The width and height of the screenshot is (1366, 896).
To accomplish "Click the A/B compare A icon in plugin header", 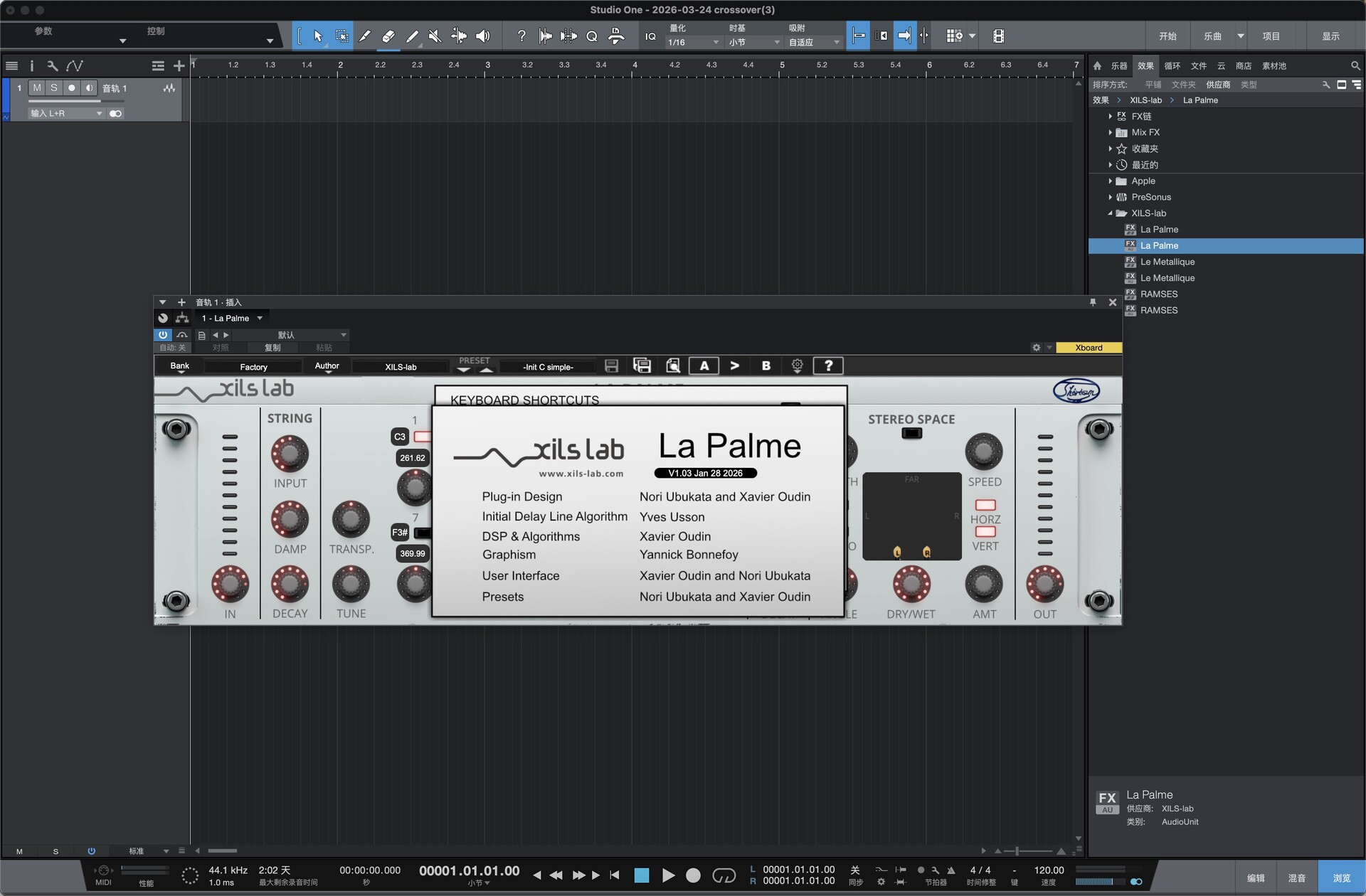I will [x=704, y=366].
